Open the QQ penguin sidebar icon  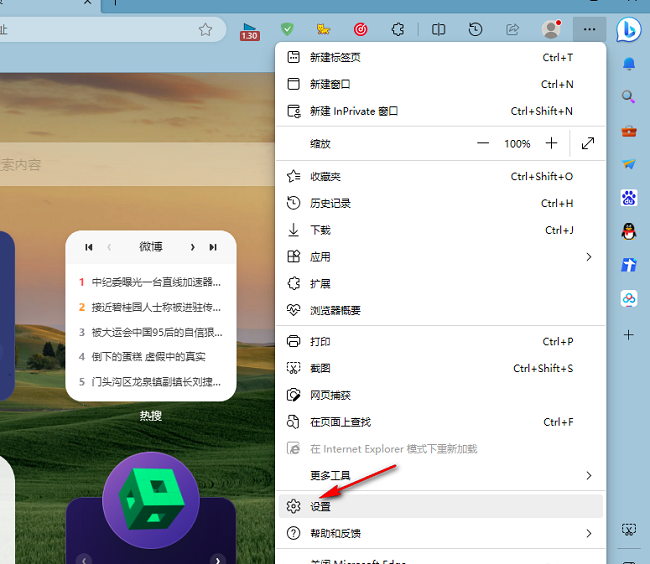[629, 232]
